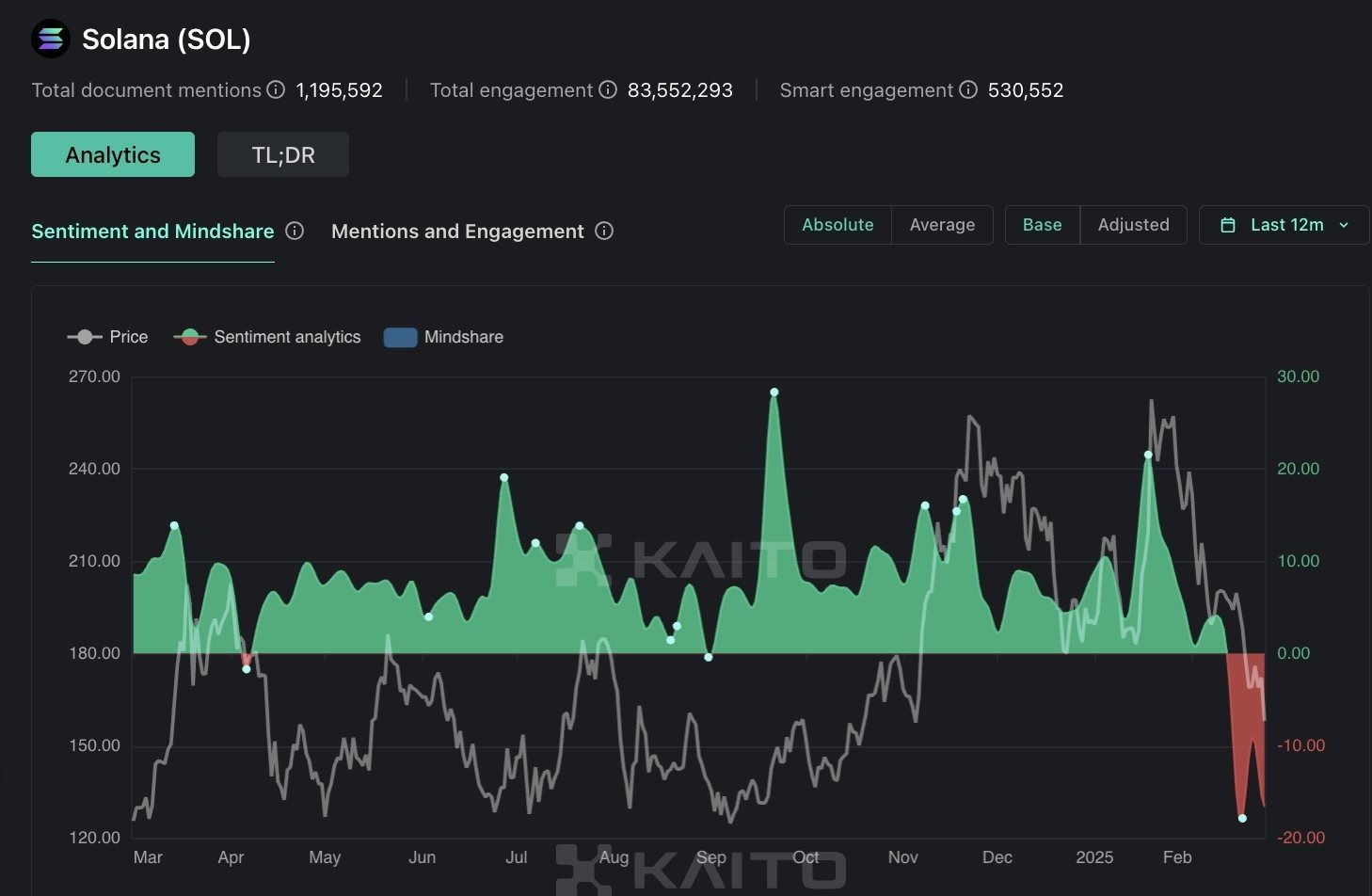This screenshot has width=1372, height=896.
Task: Open the TL;DR view
Action: coord(283,154)
